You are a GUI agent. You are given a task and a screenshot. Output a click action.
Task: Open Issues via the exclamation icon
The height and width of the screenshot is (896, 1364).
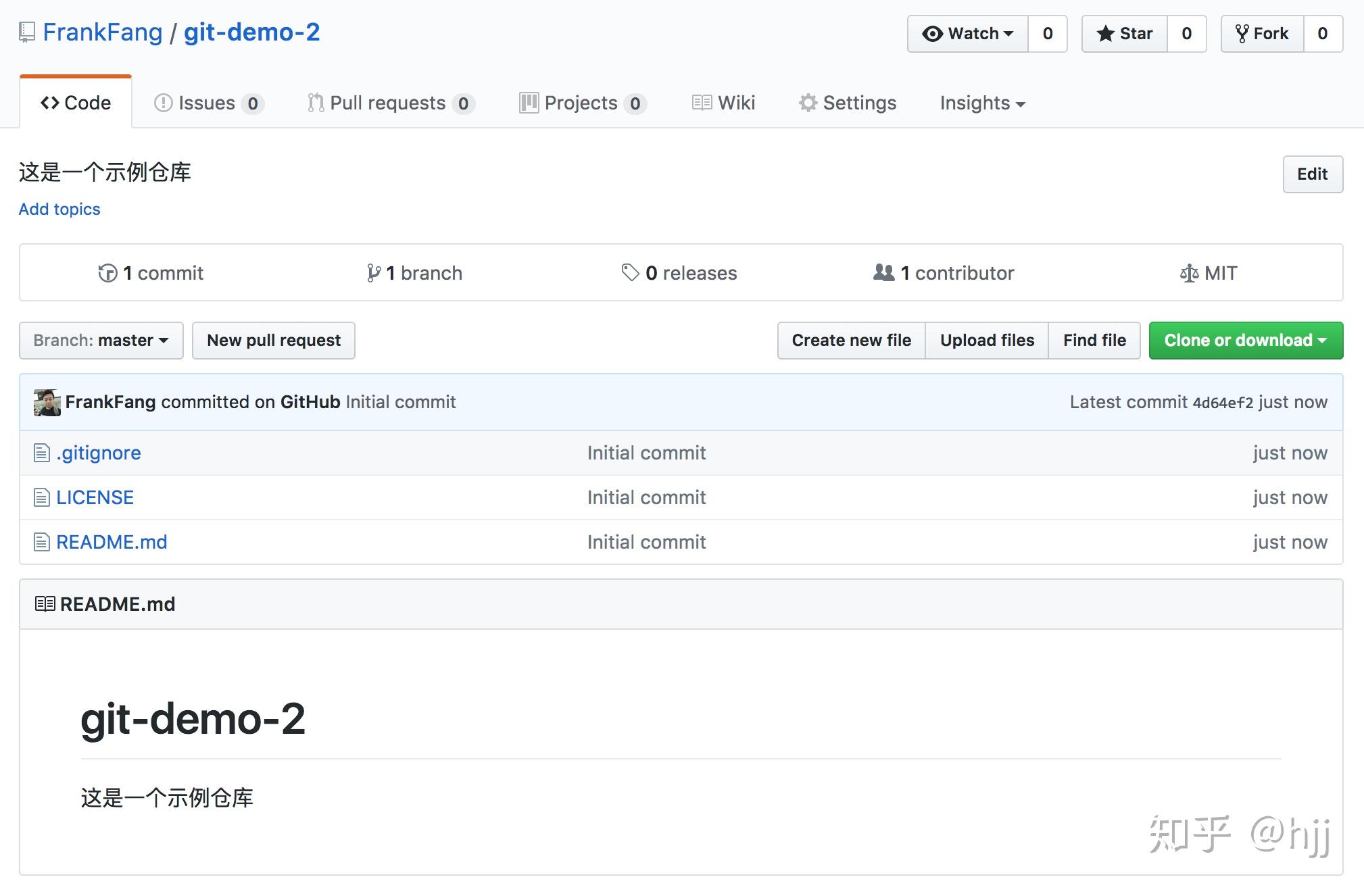[162, 103]
